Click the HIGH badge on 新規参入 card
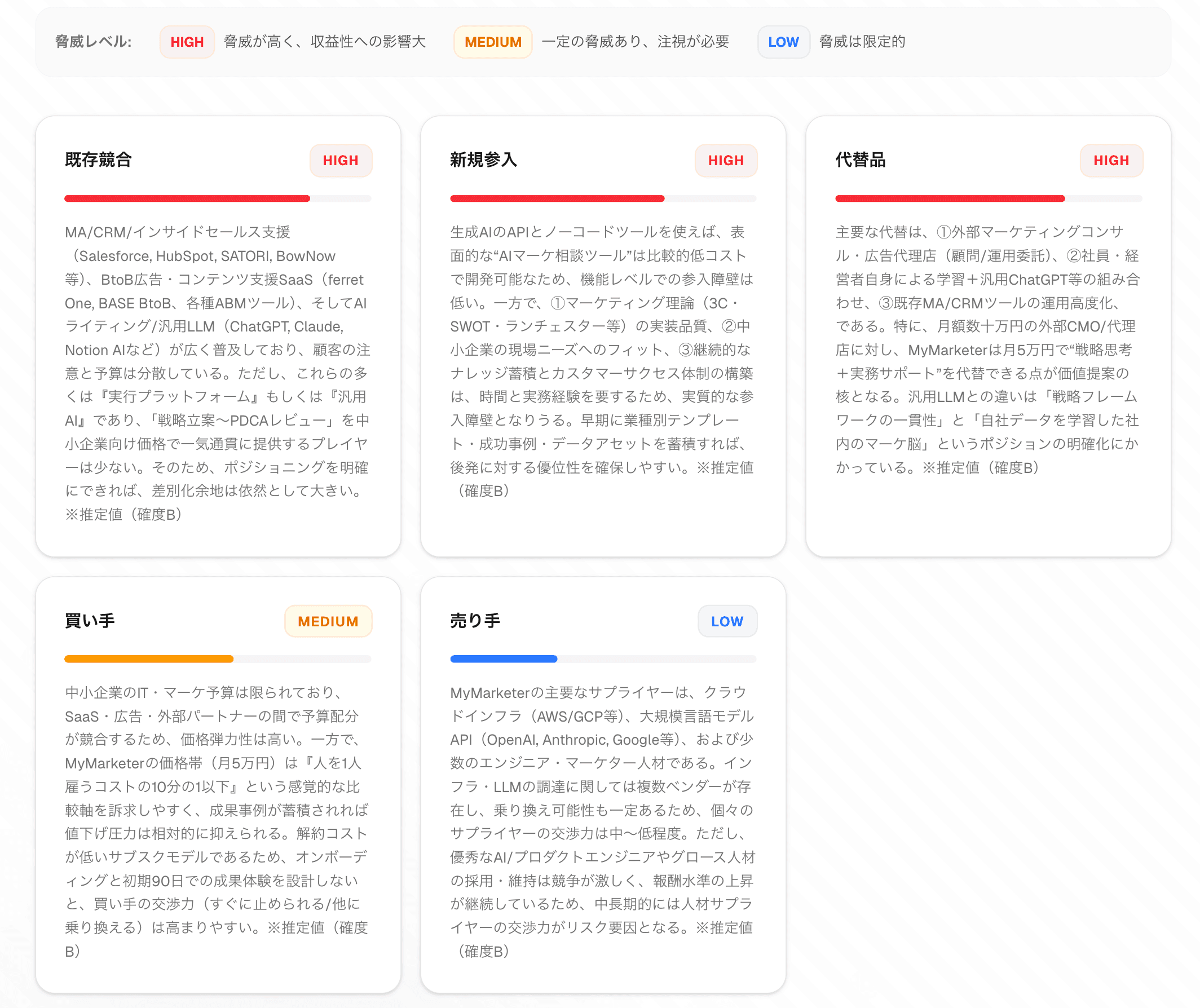Image resolution: width=1200 pixels, height=1008 pixels. (726, 161)
